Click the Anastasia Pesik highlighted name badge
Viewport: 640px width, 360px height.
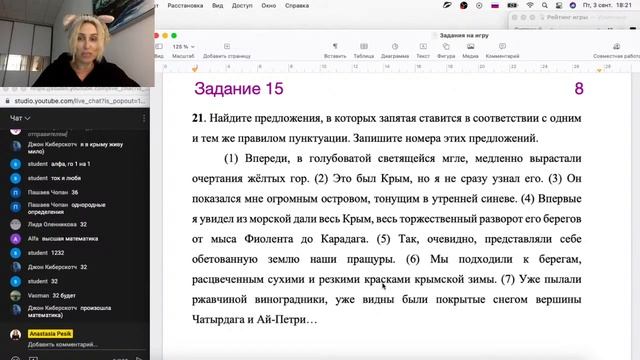[x=51, y=334]
